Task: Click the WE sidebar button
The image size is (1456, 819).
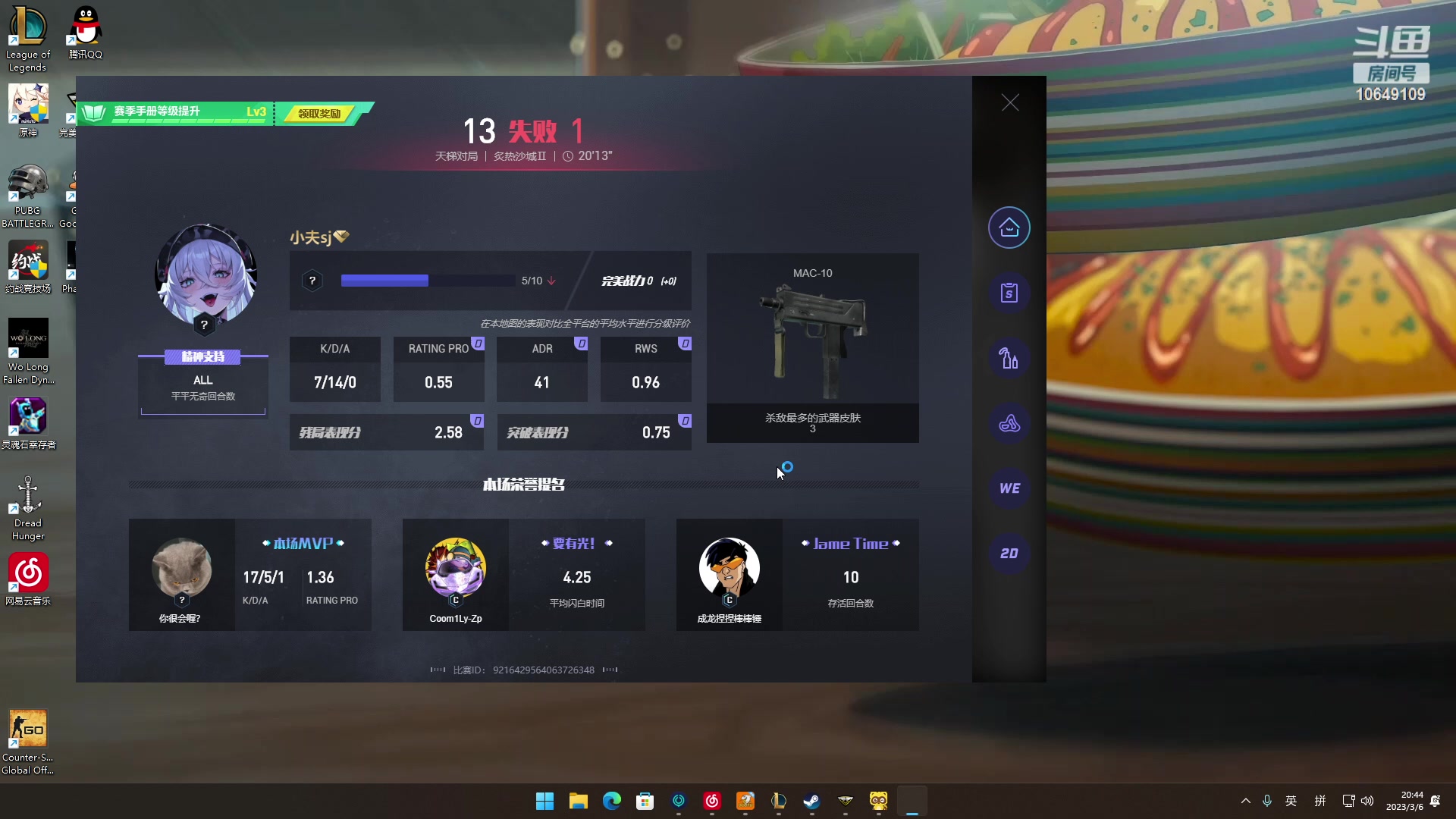Action: pos(1009,488)
